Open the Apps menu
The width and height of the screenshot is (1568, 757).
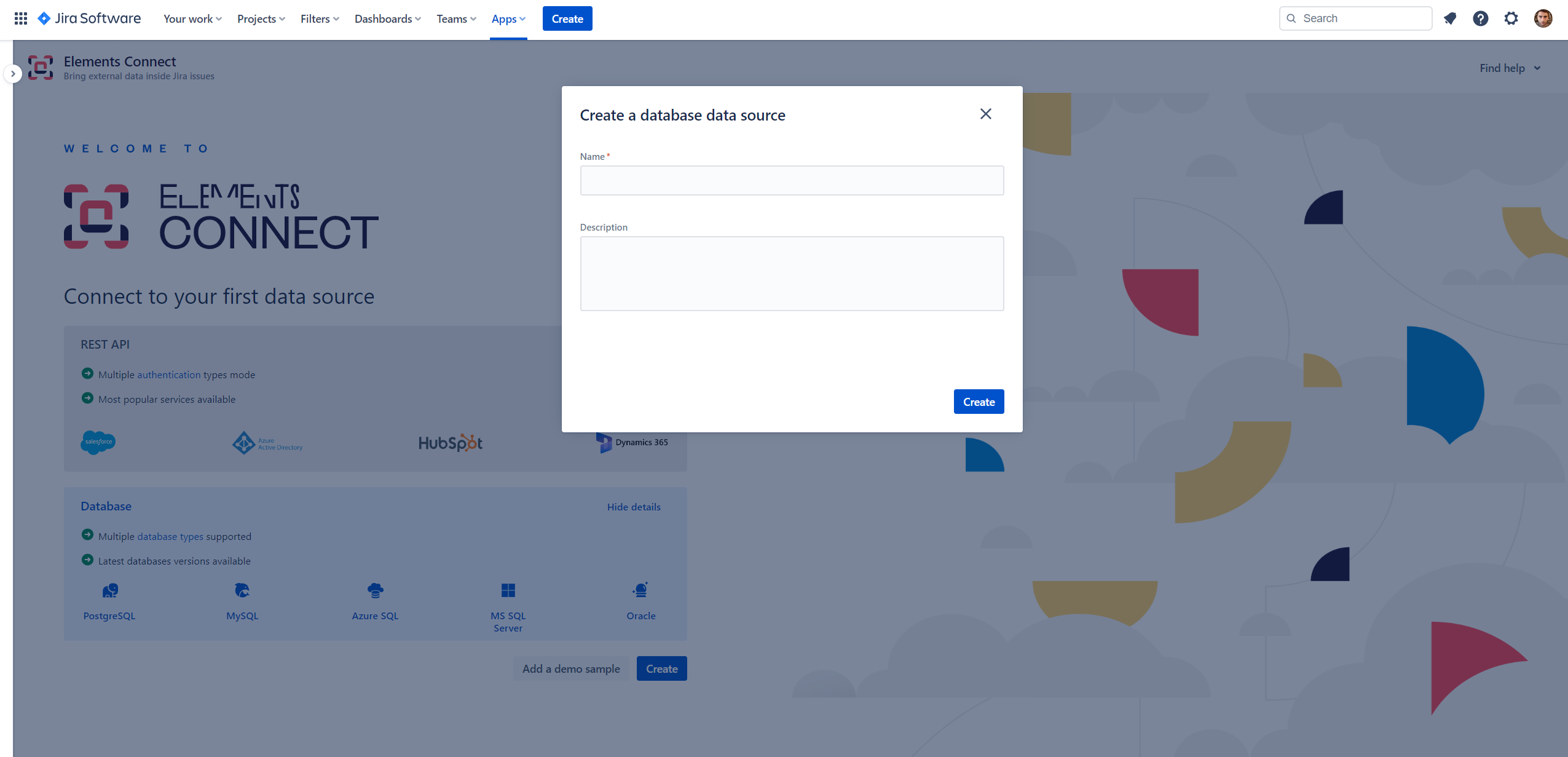[508, 19]
